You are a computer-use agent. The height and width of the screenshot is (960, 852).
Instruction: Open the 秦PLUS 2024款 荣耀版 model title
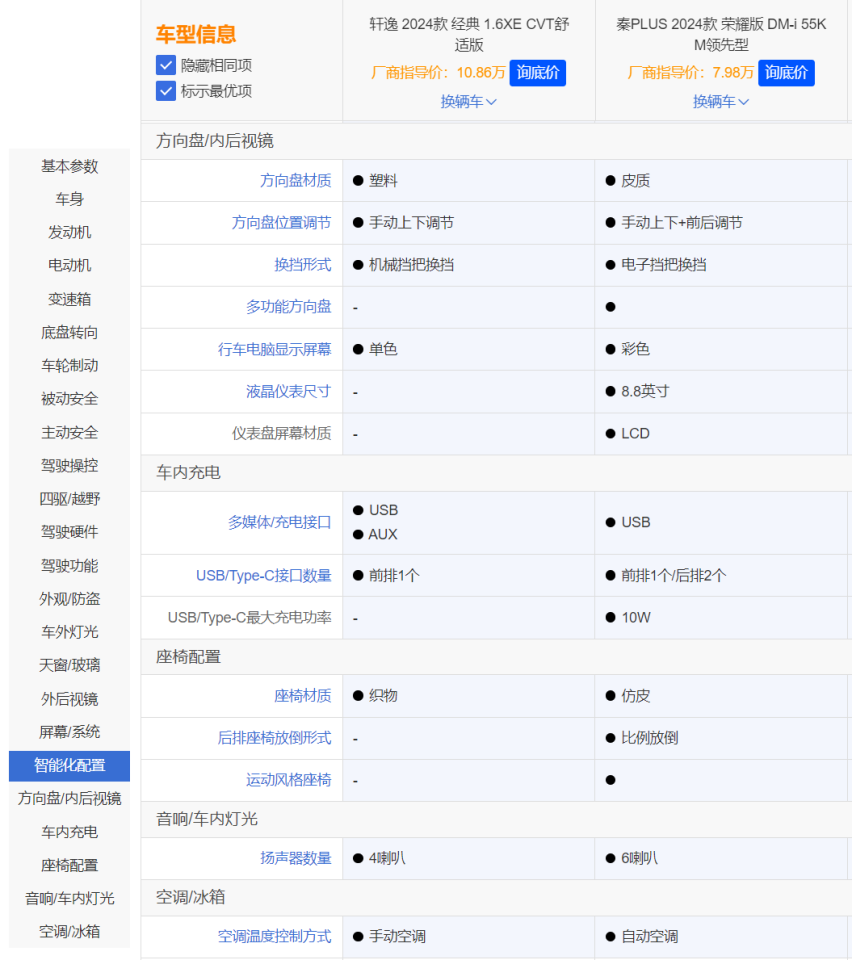[x=721, y=34]
